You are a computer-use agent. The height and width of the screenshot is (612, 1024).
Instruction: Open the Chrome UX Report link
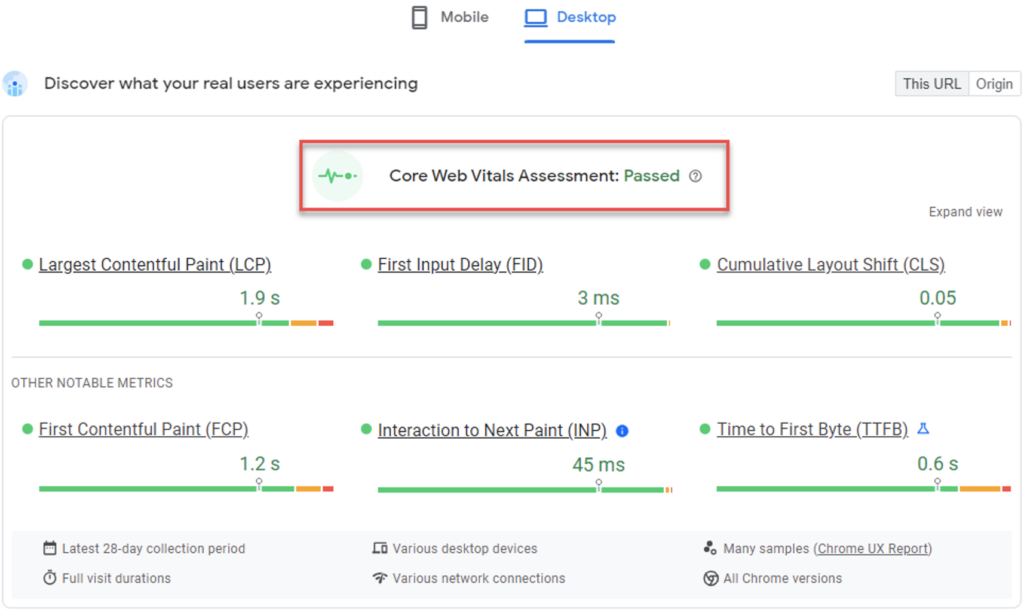[x=873, y=548]
